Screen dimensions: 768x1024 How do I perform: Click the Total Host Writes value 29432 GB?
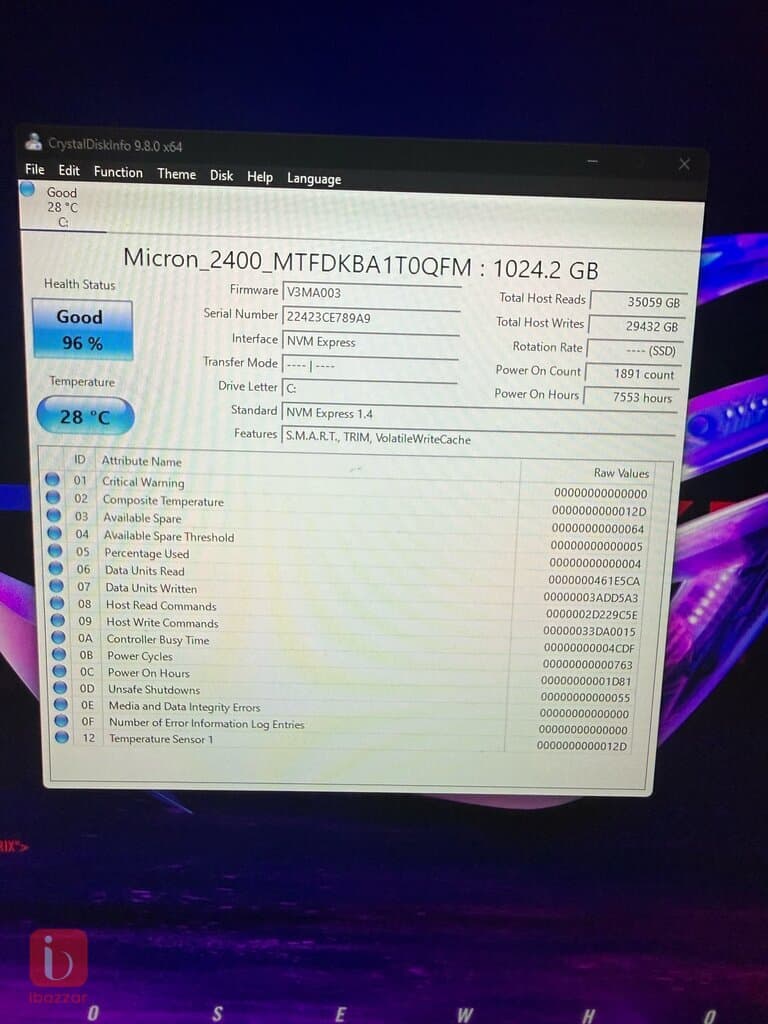click(x=637, y=326)
